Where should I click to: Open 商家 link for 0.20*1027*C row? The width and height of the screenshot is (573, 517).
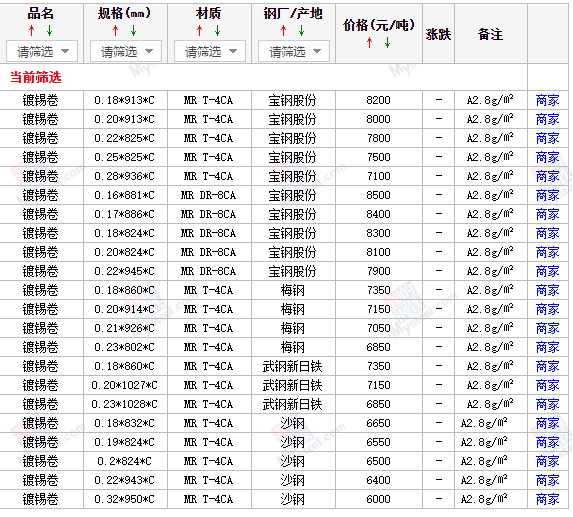547,385
